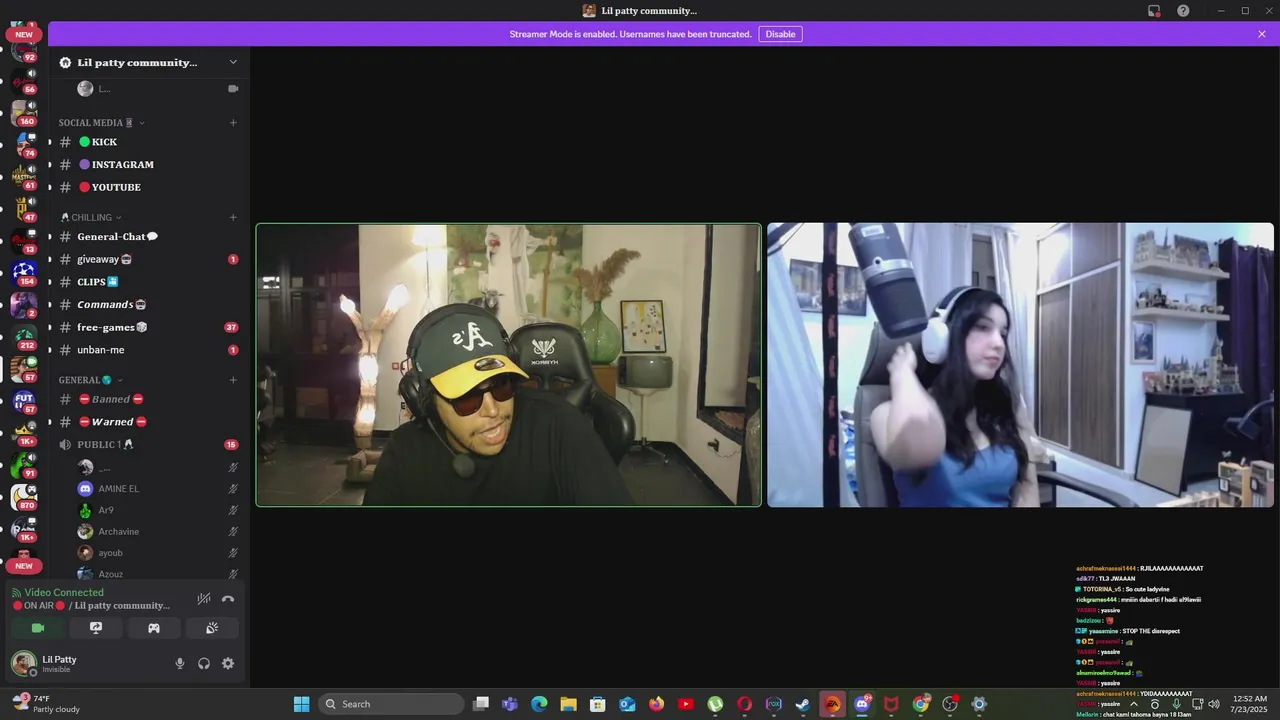Open Microsoft Edge from the taskbar
Viewport: 1280px width, 720px height.
pos(539,704)
